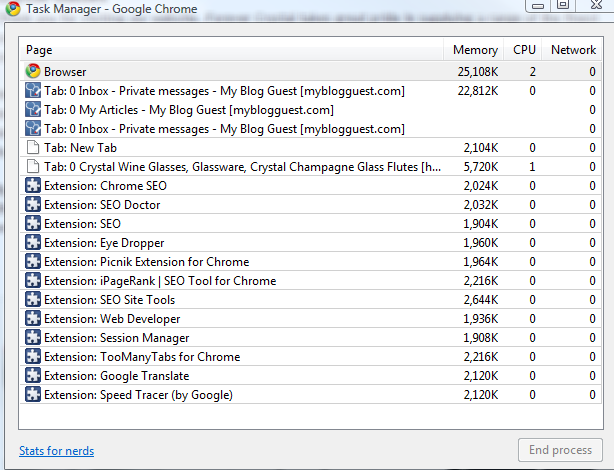
Task: Click the puzzle icon for SEO Site Tools
Action: [33, 299]
